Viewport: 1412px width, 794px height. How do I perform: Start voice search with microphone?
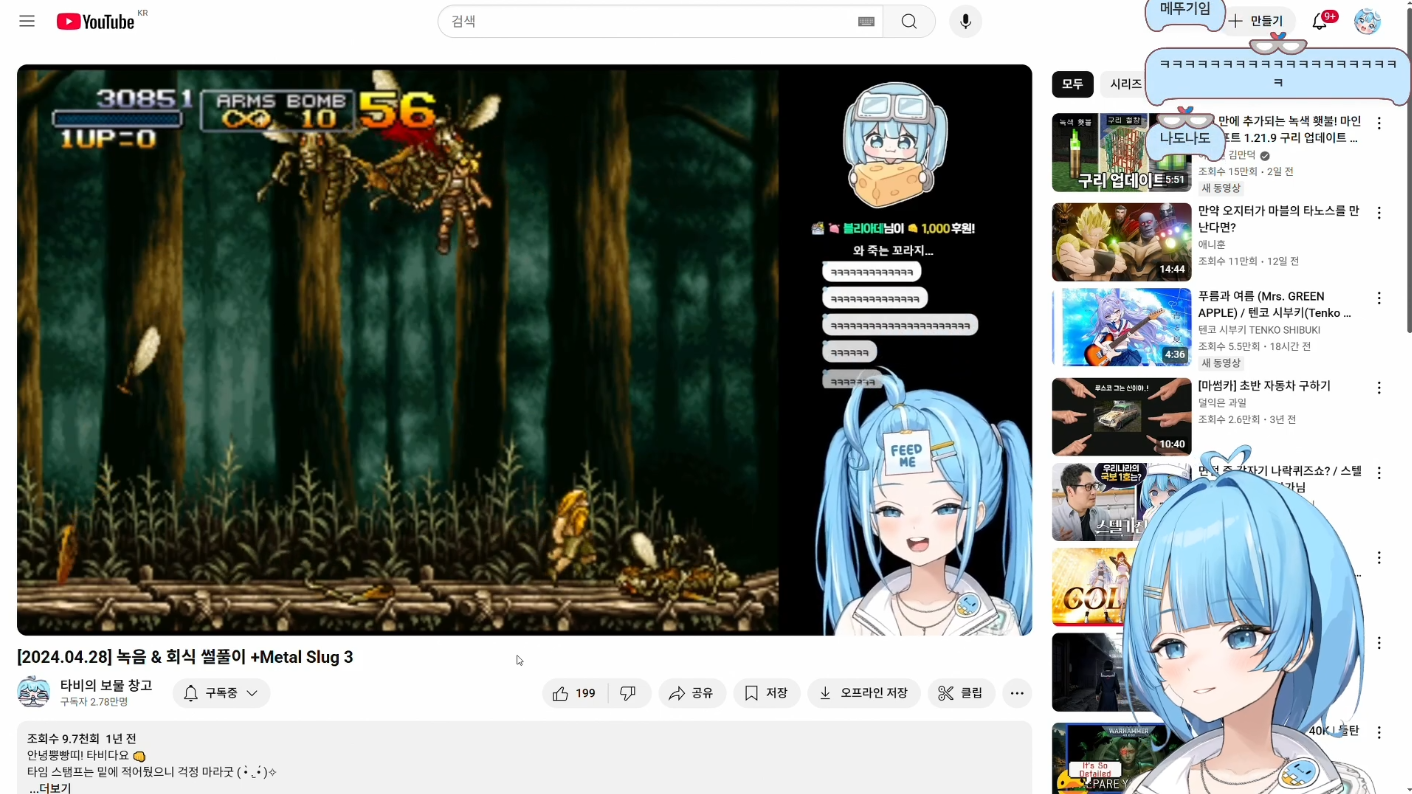[x=965, y=21]
